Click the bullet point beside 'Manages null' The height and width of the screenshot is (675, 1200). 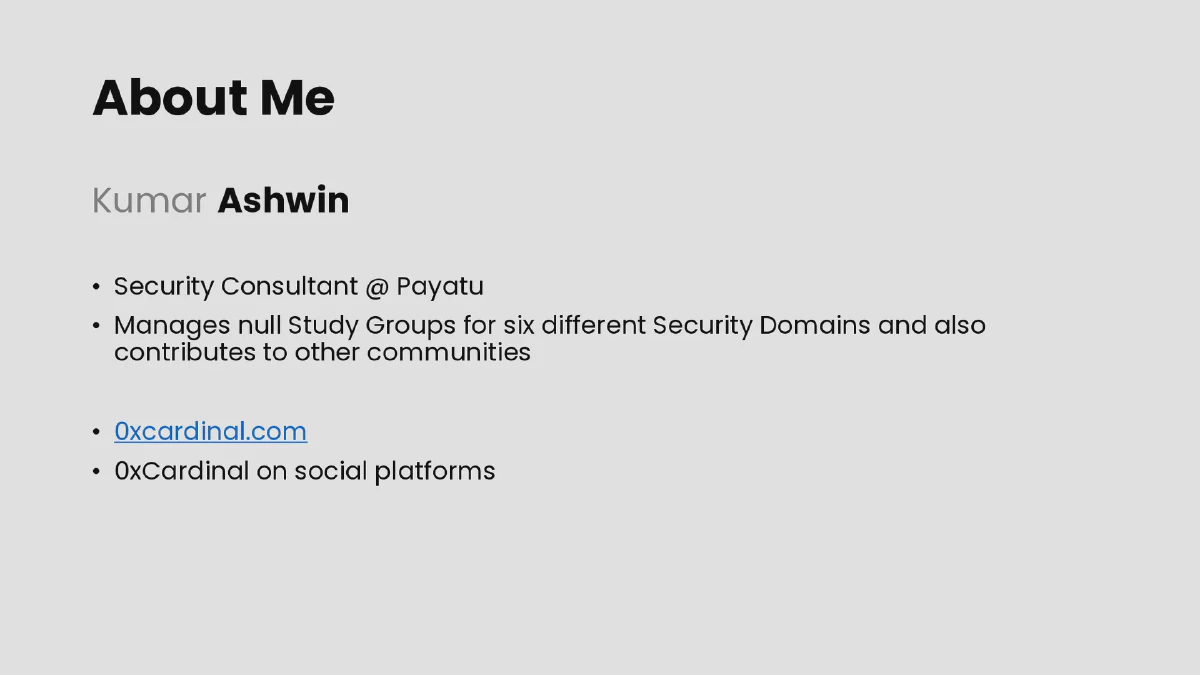point(96,326)
